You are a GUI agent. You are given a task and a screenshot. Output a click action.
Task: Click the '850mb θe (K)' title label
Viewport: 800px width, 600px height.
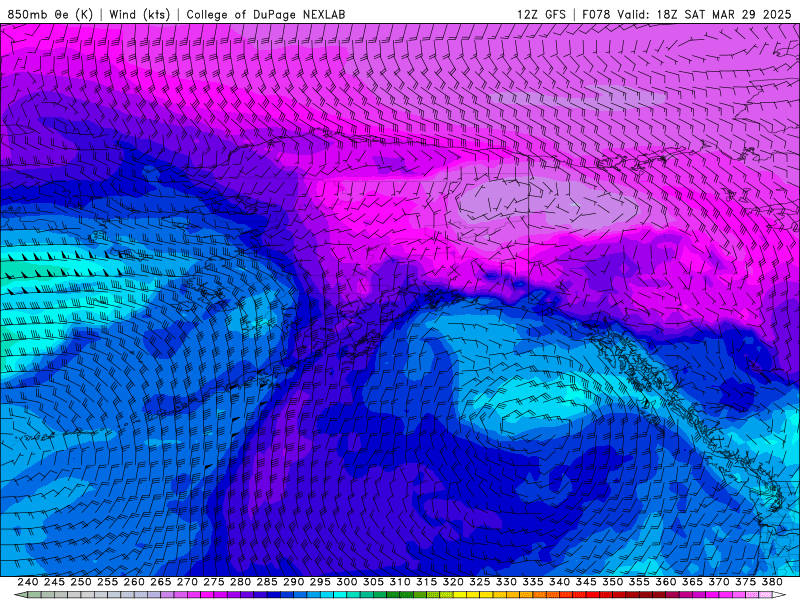click(50, 14)
